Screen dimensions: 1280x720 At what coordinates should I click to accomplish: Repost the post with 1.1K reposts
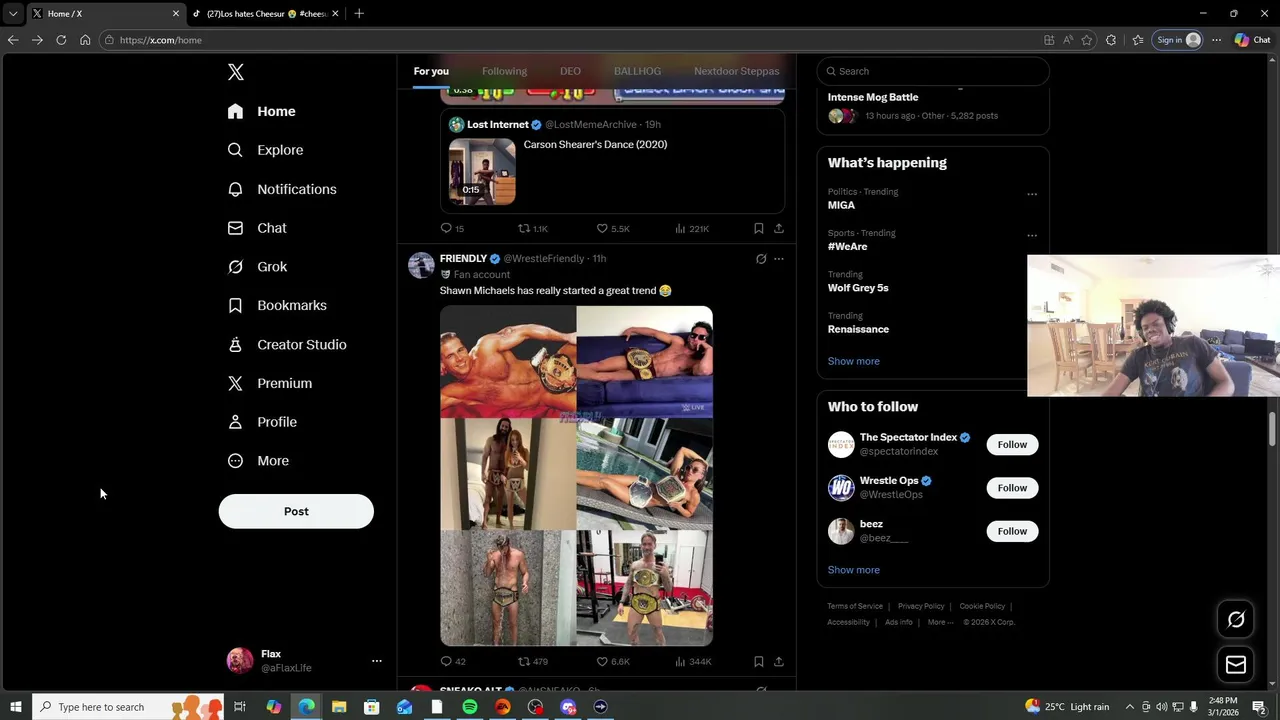[x=533, y=229]
